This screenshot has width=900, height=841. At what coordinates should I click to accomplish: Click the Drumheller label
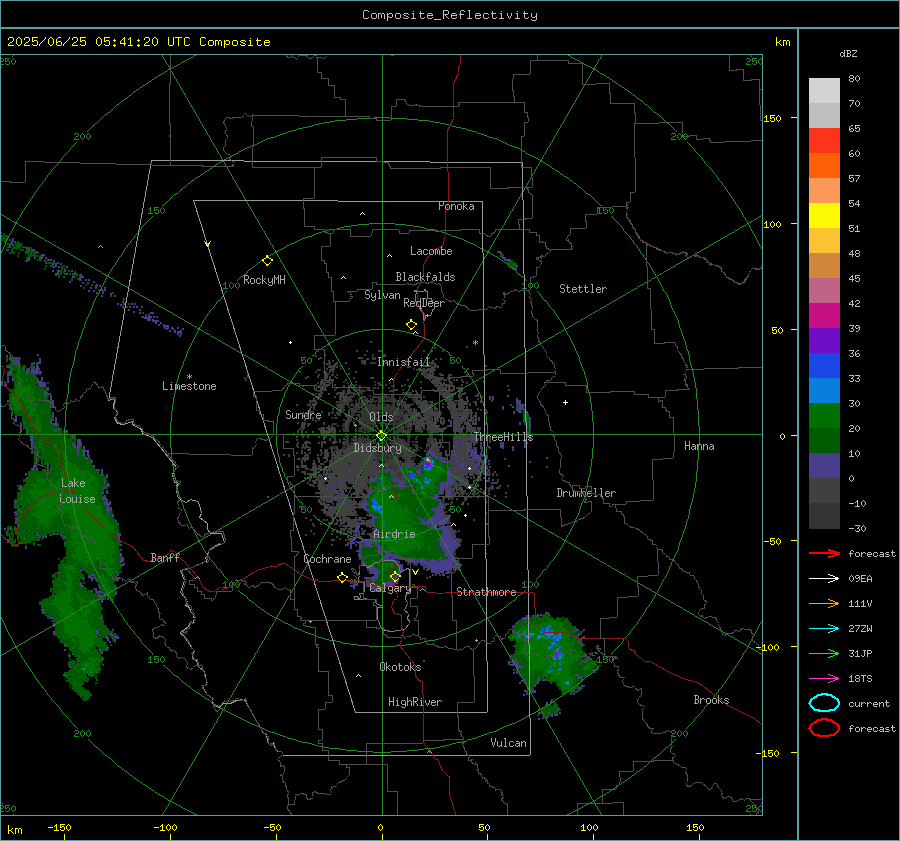pyautogui.click(x=586, y=493)
